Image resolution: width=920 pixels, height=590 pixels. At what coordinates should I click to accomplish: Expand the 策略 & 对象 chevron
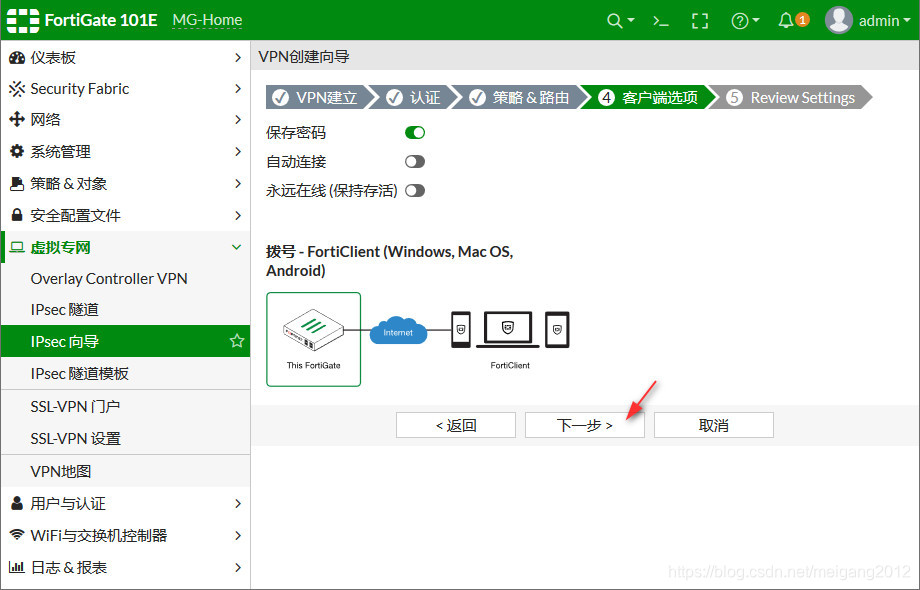[x=238, y=184]
